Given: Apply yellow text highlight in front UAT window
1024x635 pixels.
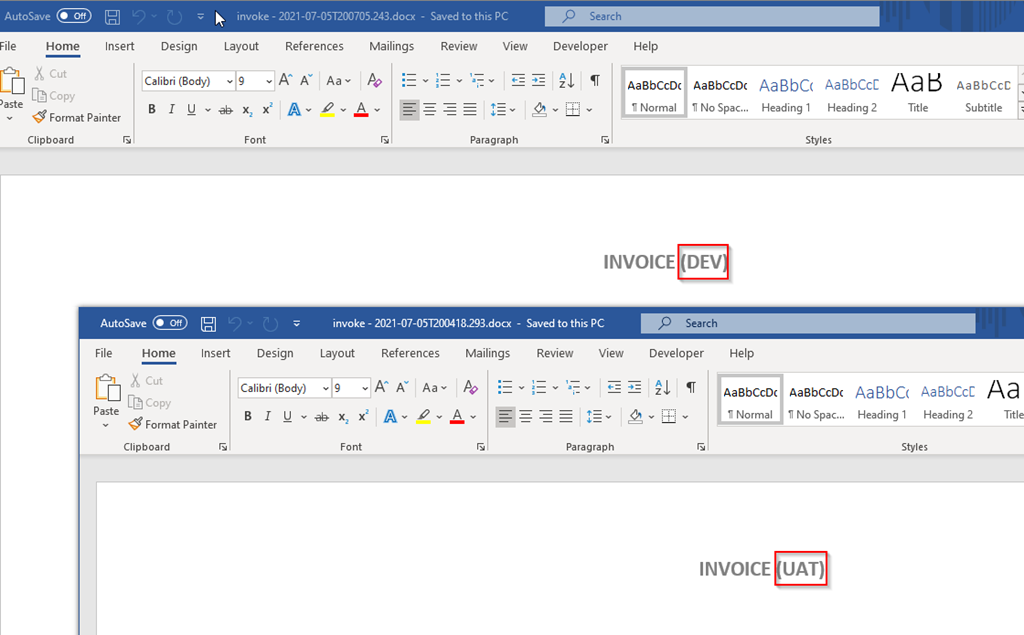Looking at the screenshot, I should tap(423, 416).
